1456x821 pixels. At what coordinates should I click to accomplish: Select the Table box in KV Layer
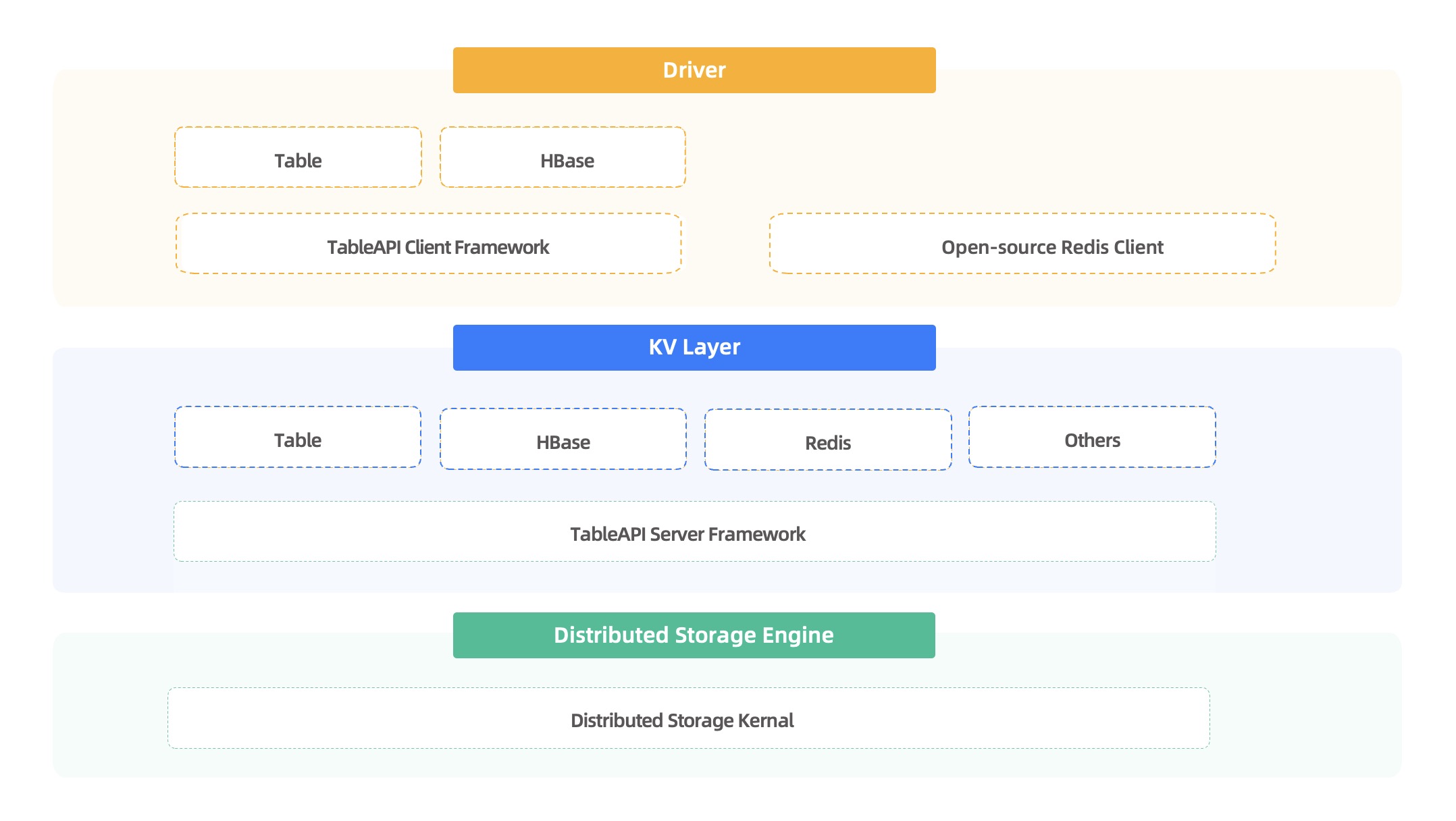[x=298, y=437]
